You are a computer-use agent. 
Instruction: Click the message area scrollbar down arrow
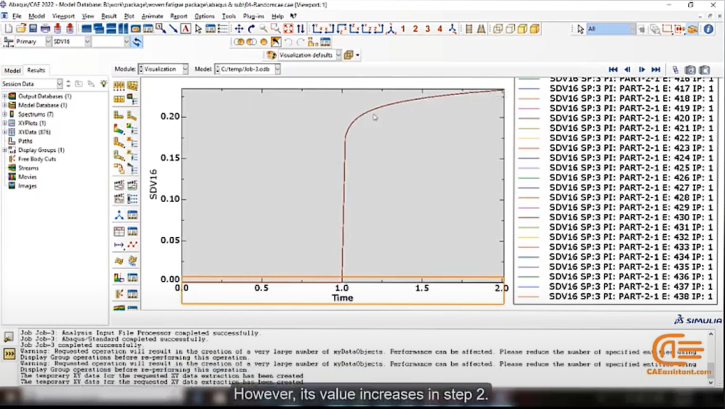click(x=711, y=382)
